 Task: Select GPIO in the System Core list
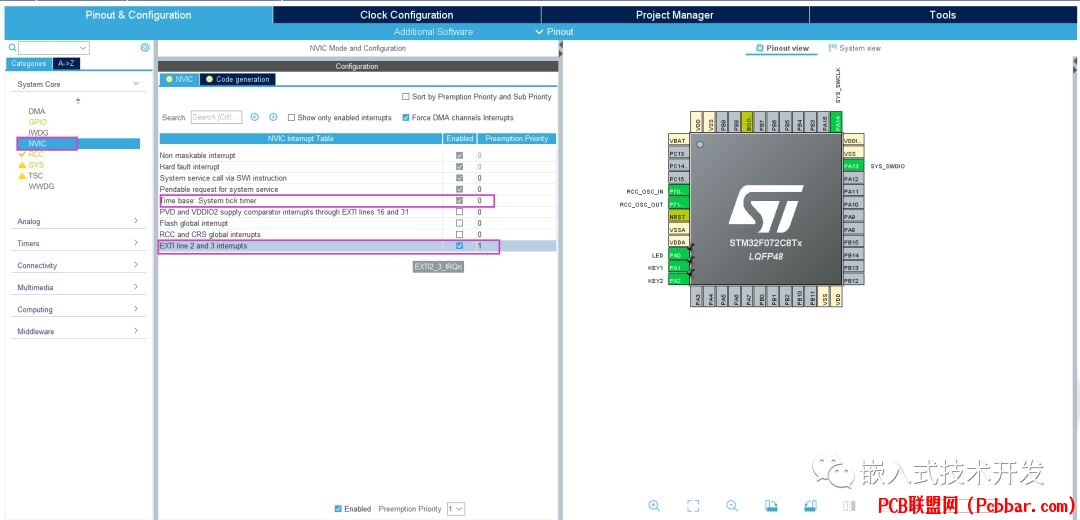pyautogui.click(x=38, y=122)
